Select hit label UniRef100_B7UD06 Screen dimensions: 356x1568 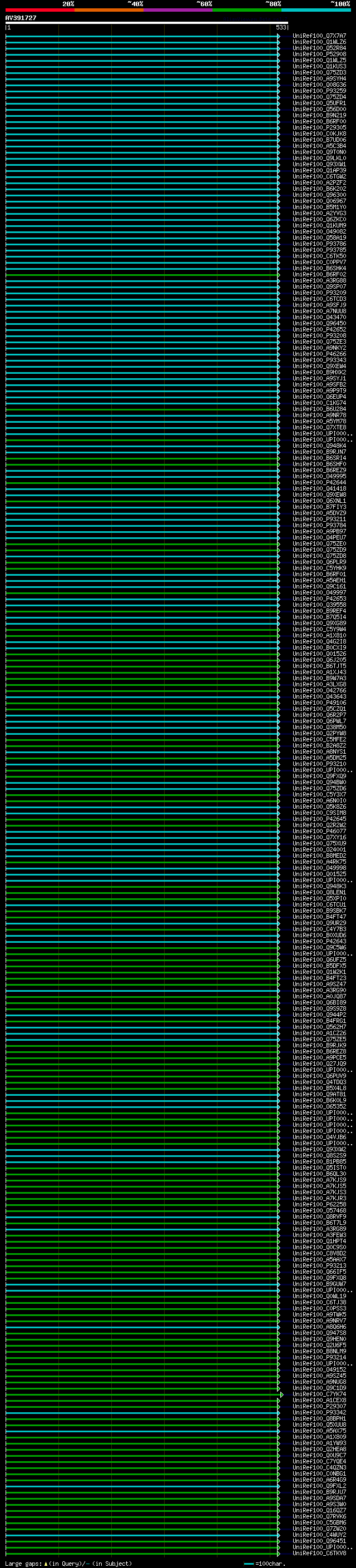(x=319, y=140)
